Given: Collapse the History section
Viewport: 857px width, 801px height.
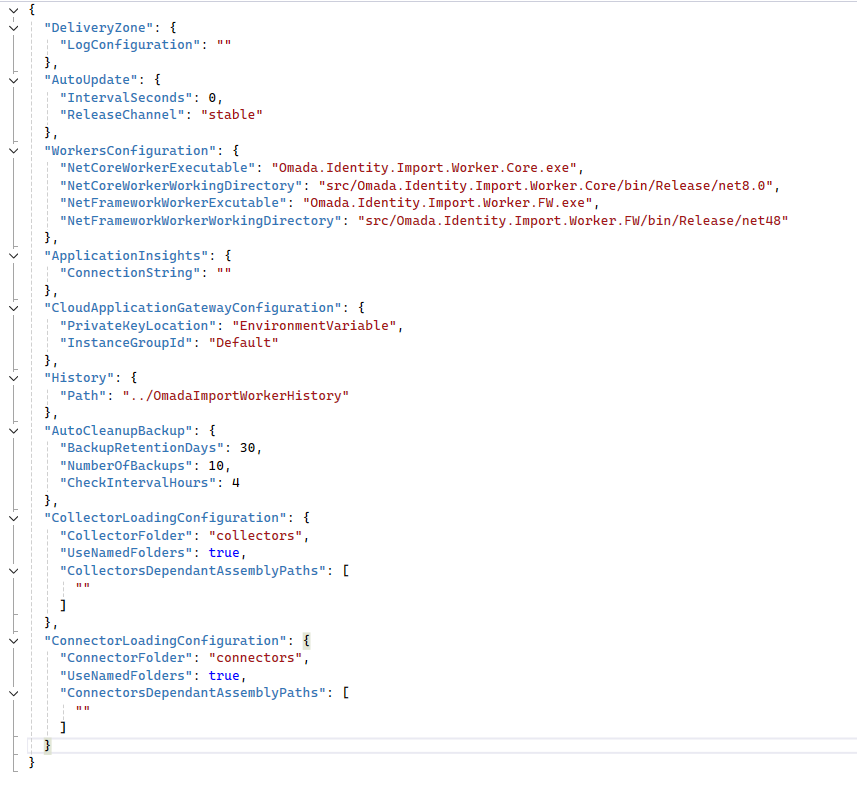Looking at the screenshot, I should (13, 377).
